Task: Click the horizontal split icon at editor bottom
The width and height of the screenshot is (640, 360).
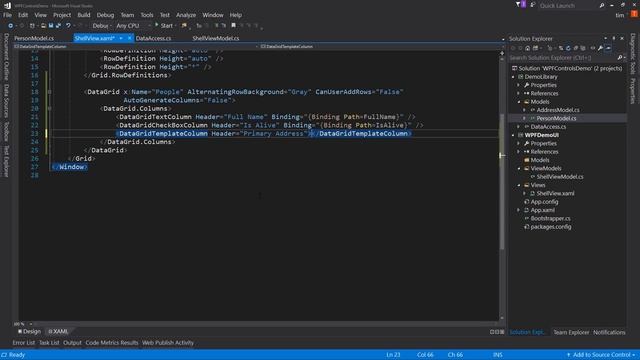Action: [x=497, y=332]
